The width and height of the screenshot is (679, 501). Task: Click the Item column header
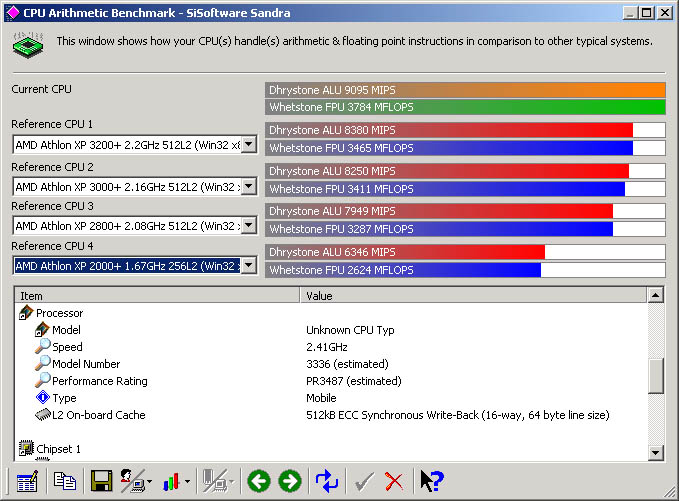coord(157,296)
